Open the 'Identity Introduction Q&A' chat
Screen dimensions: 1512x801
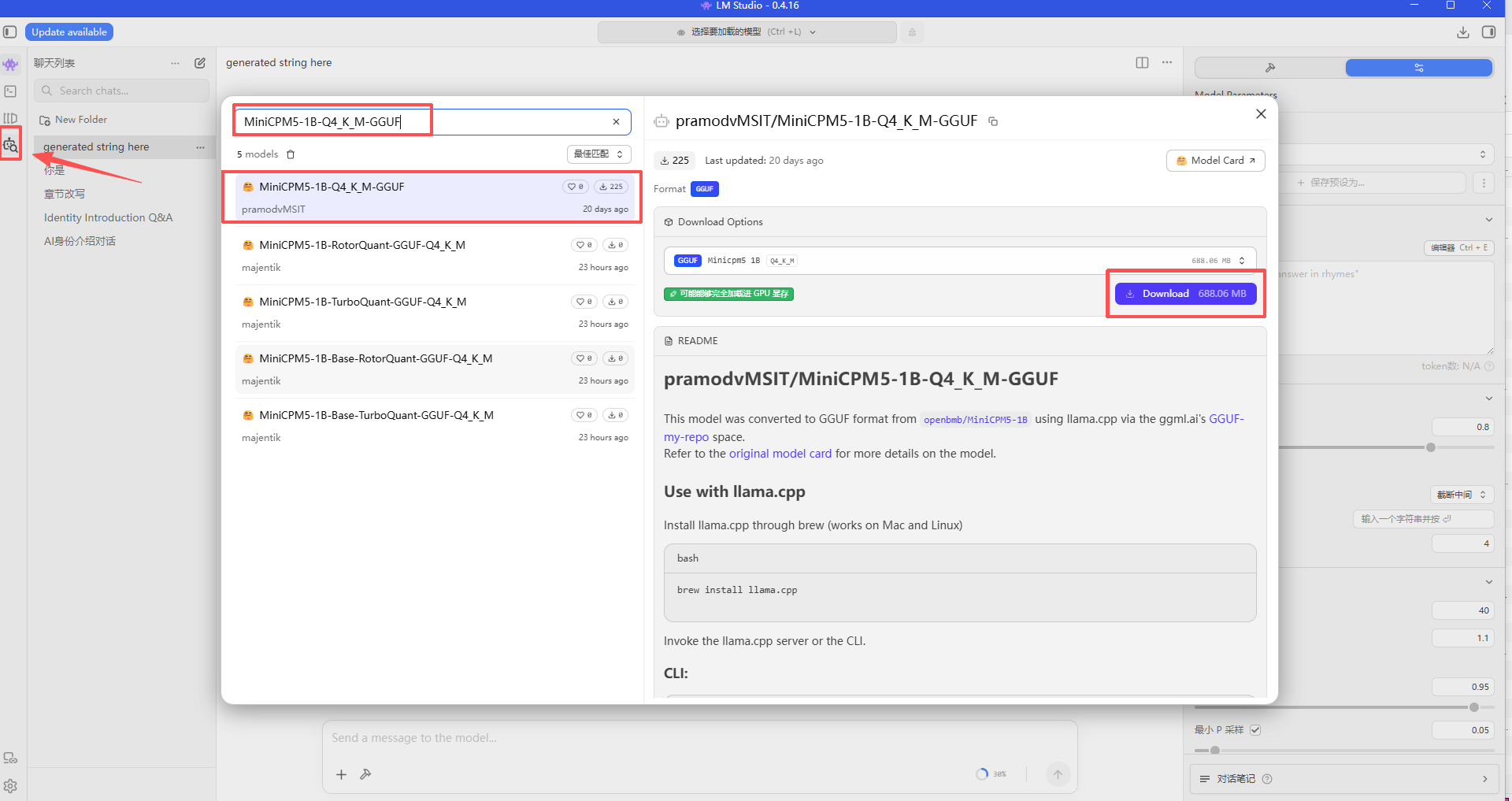(x=109, y=218)
